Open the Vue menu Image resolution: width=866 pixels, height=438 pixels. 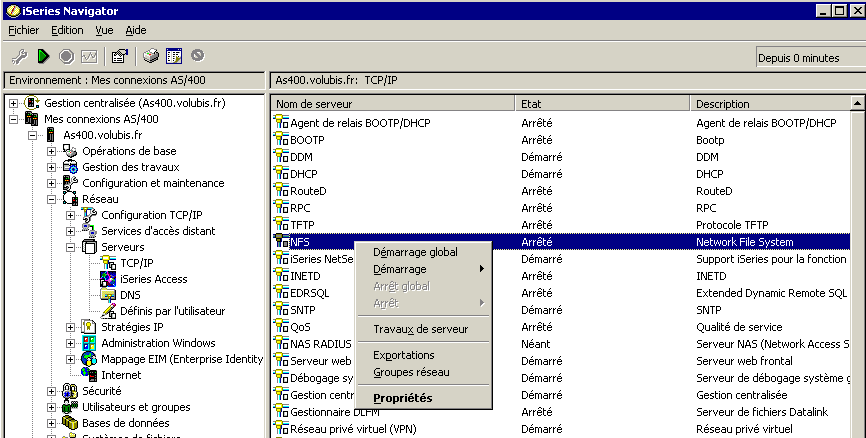(104, 30)
